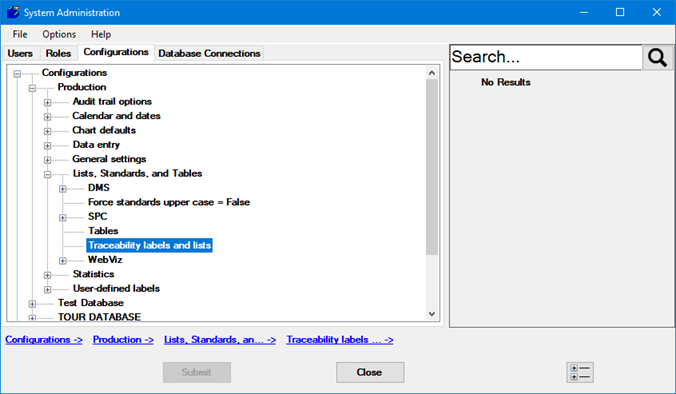Viewport: 676px width, 394px height.
Task: Collapse the Lists, Standards, and Tables node
Action: [x=47, y=175]
